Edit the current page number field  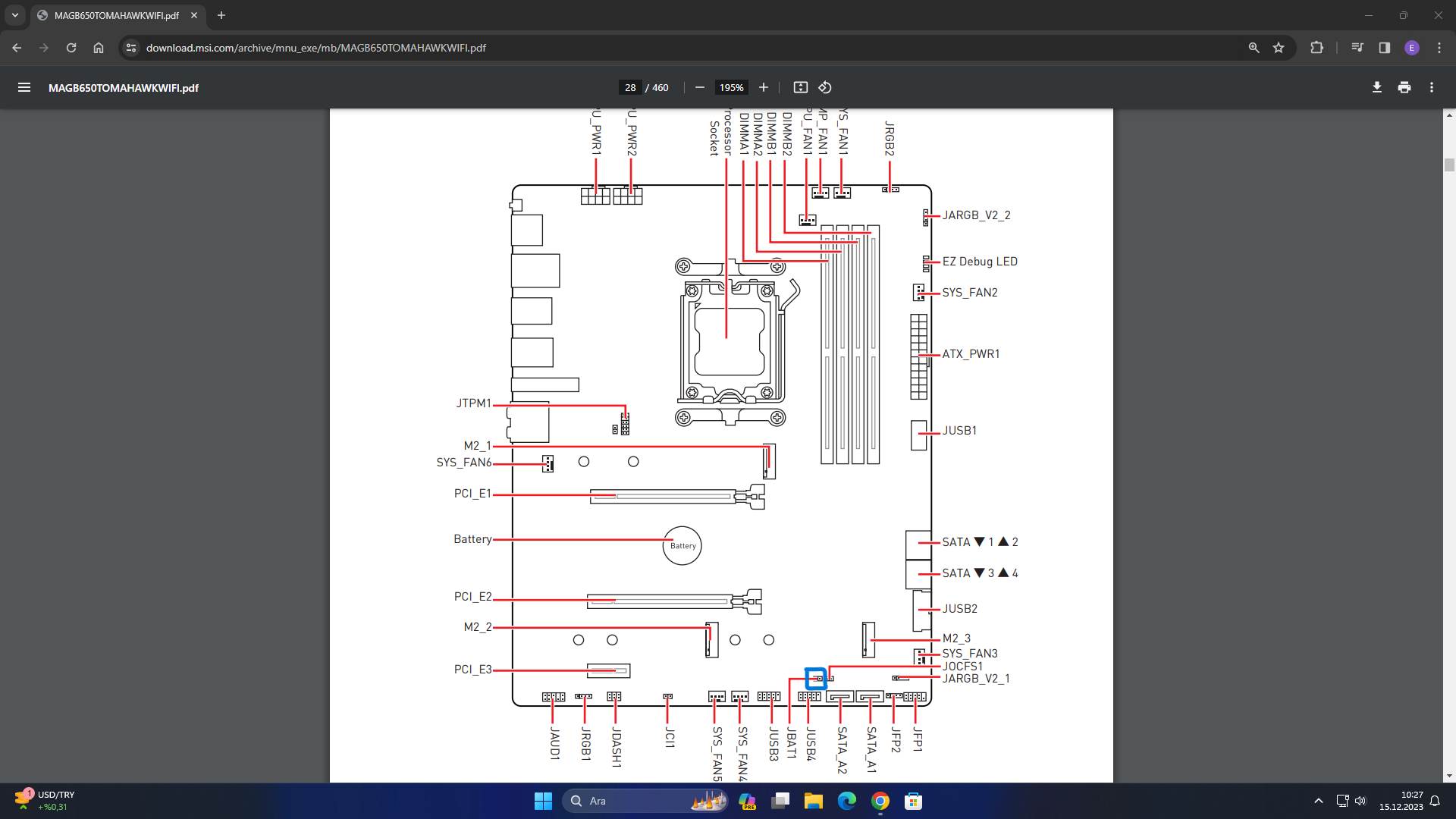point(630,88)
